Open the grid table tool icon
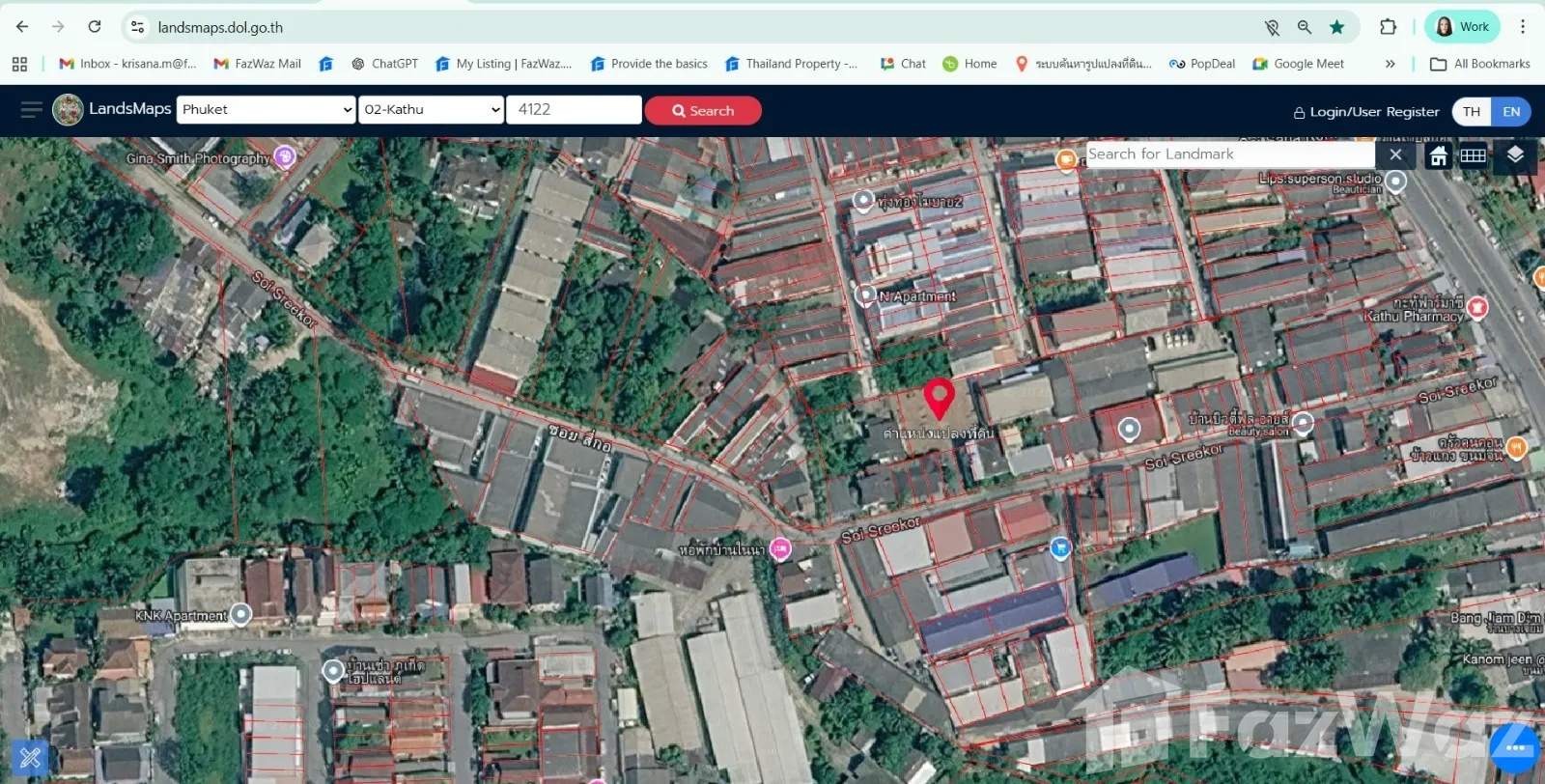Viewport: 1545px width, 784px height. tap(1473, 155)
